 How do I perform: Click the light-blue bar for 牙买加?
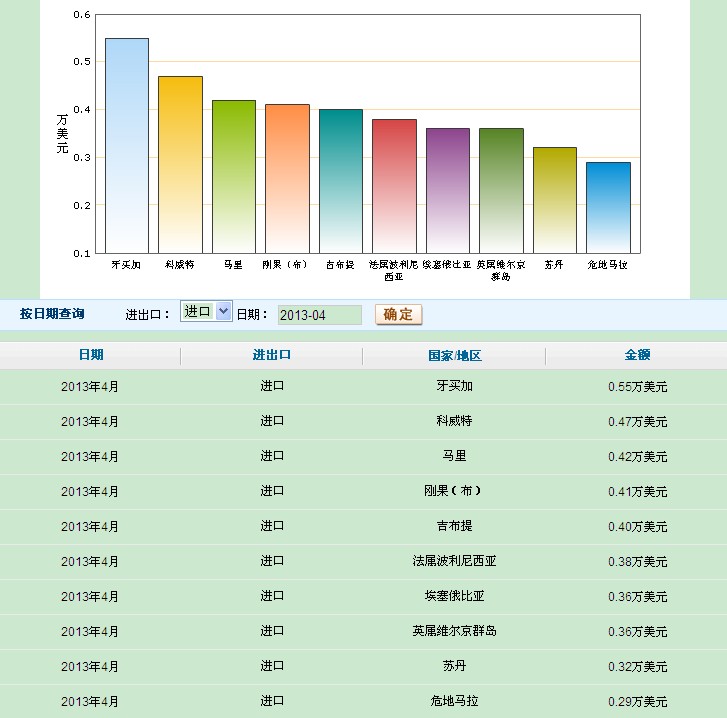127,146
